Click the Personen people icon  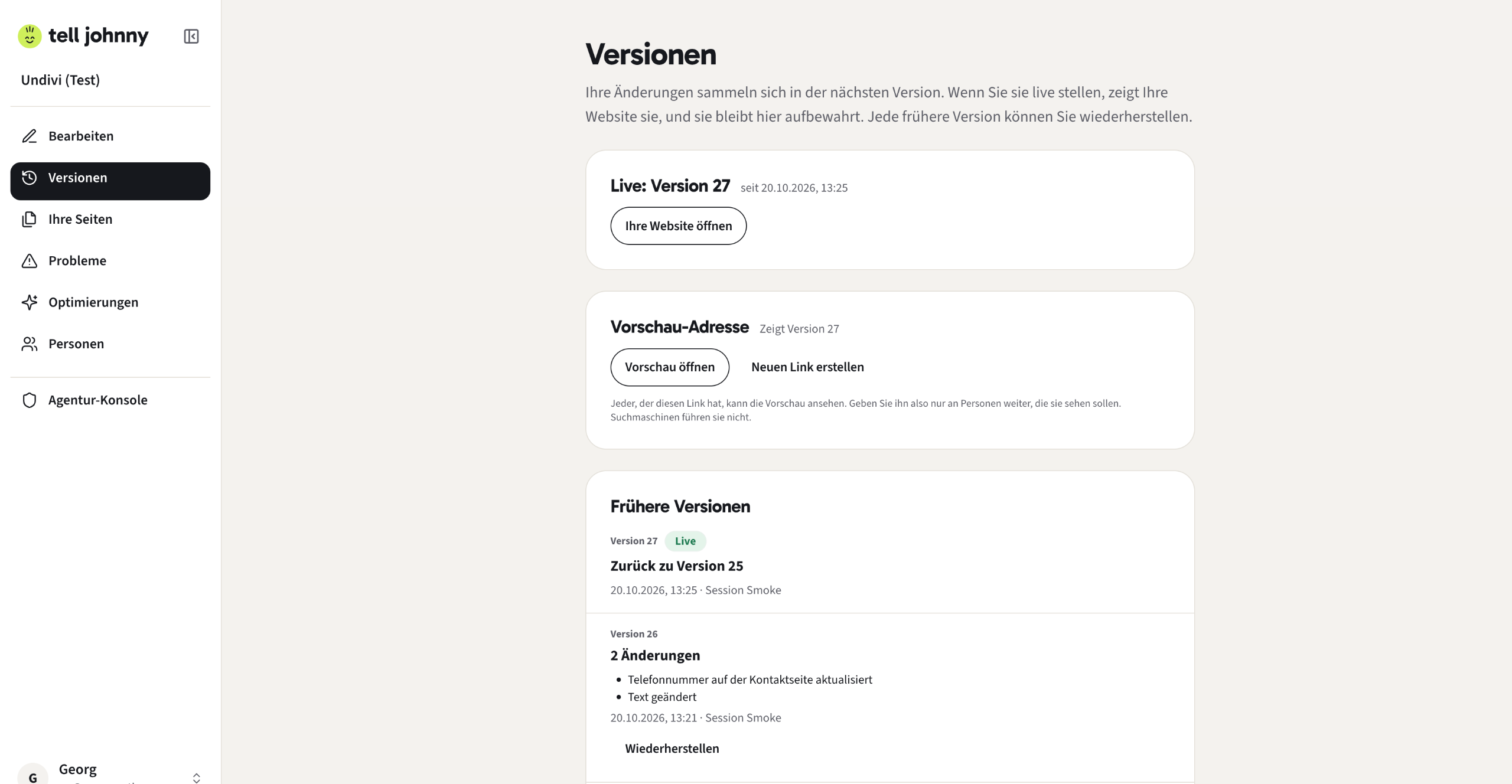(30, 344)
